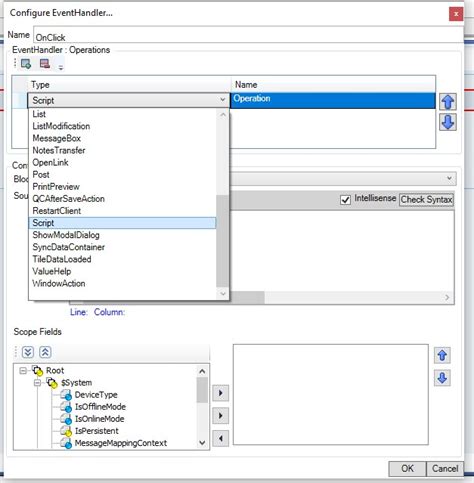Click the top add-field right arrow button
The image size is (474, 483).
[220, 393]
